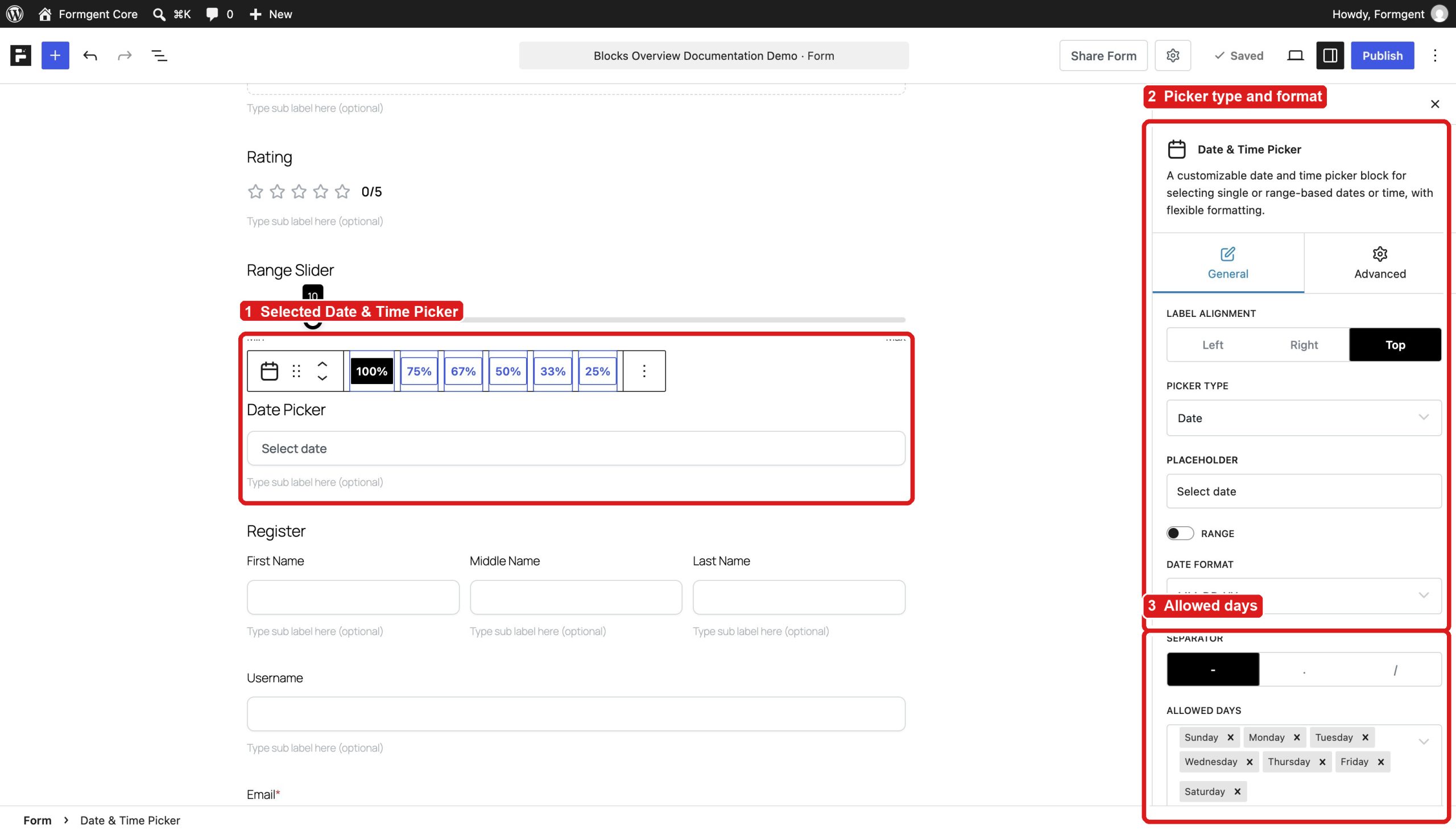Viewport: 1456px width, 834px height.
Task: Select the slash separator option
Action: (x=1395, y=669)
